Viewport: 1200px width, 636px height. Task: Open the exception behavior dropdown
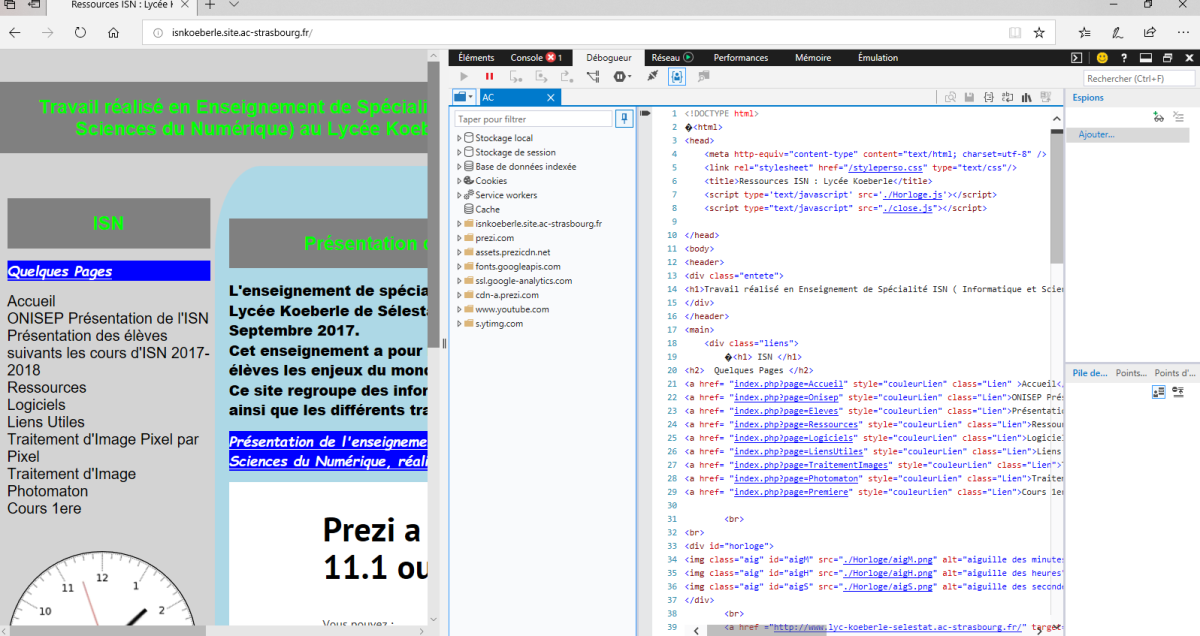click(623, 76)
